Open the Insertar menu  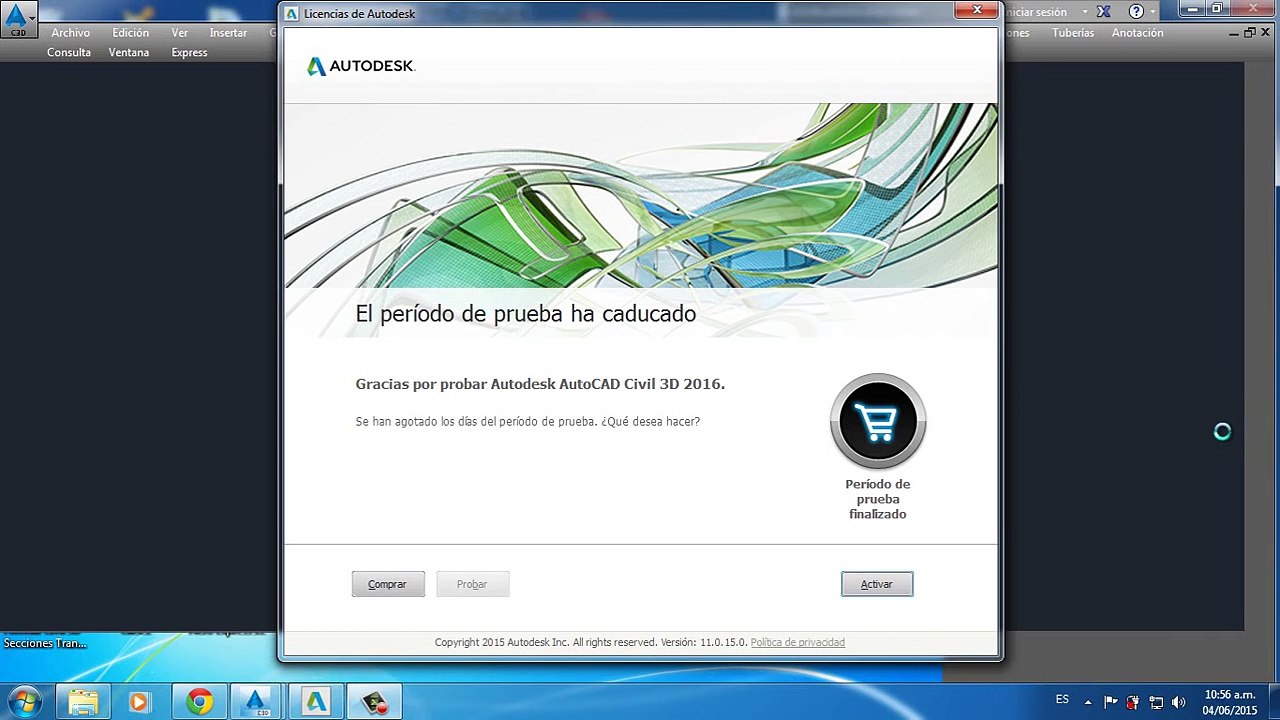(x=228, y=33)
